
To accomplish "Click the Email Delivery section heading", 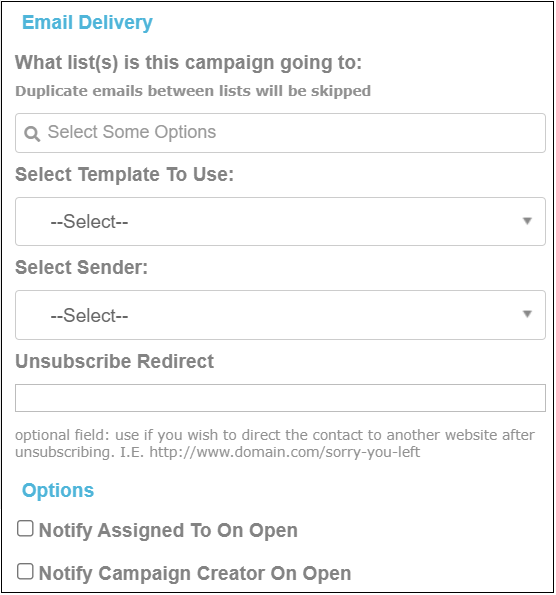I will coord(87,22).
